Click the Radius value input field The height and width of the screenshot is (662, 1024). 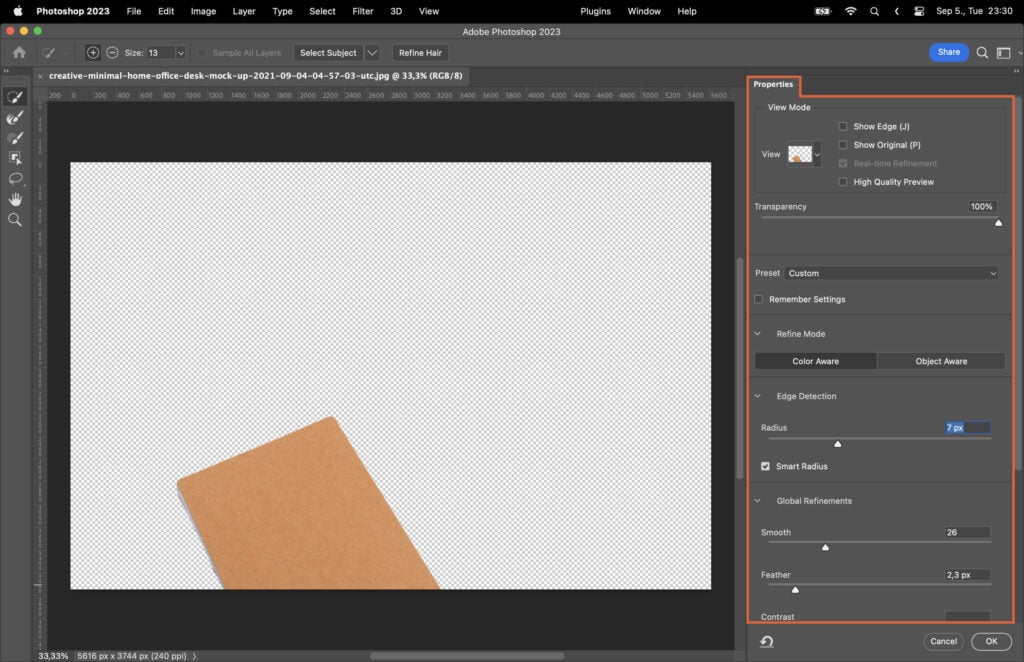[966, 427]
